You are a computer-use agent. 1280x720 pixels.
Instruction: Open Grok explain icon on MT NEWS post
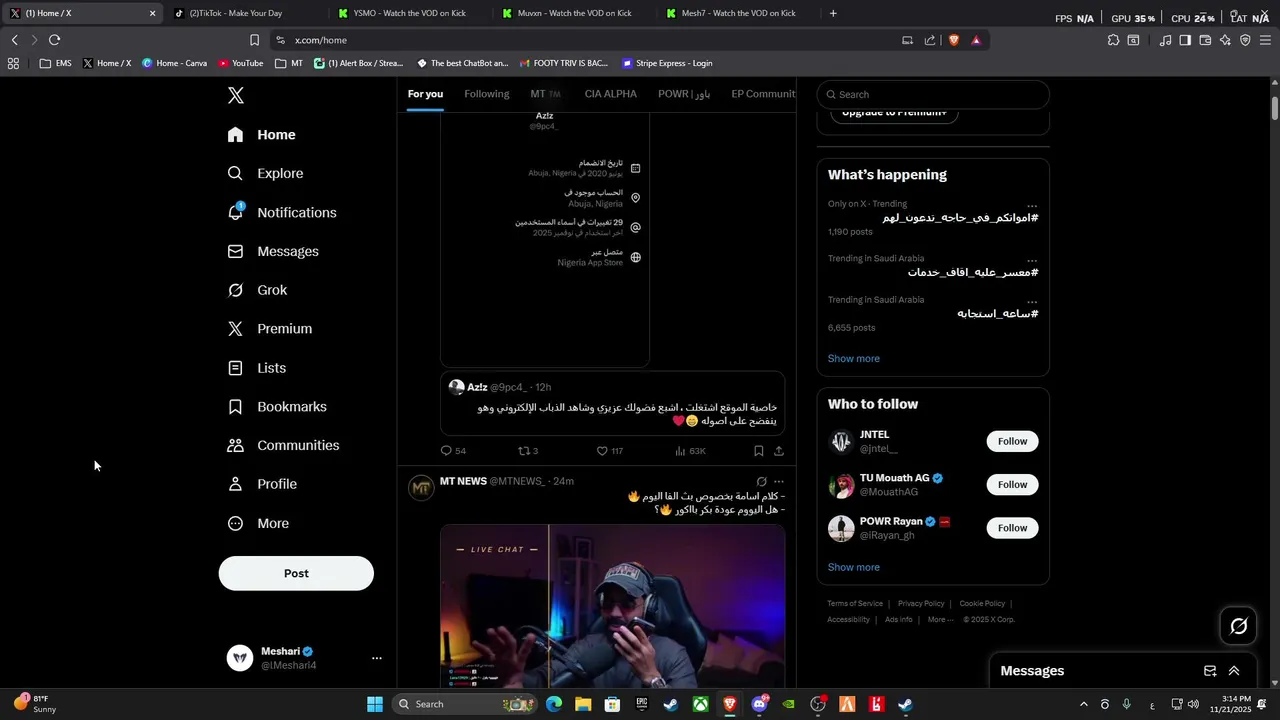(x=761, y=482)
